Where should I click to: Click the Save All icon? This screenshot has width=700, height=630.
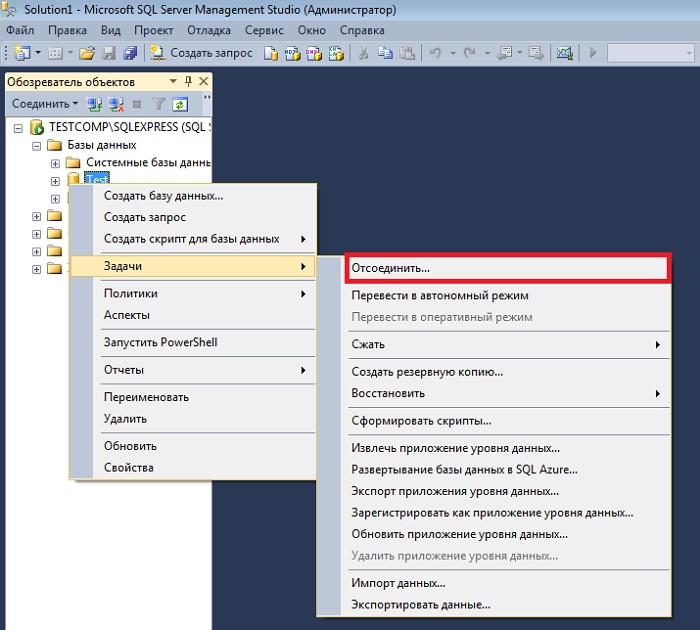coord(130,53)
